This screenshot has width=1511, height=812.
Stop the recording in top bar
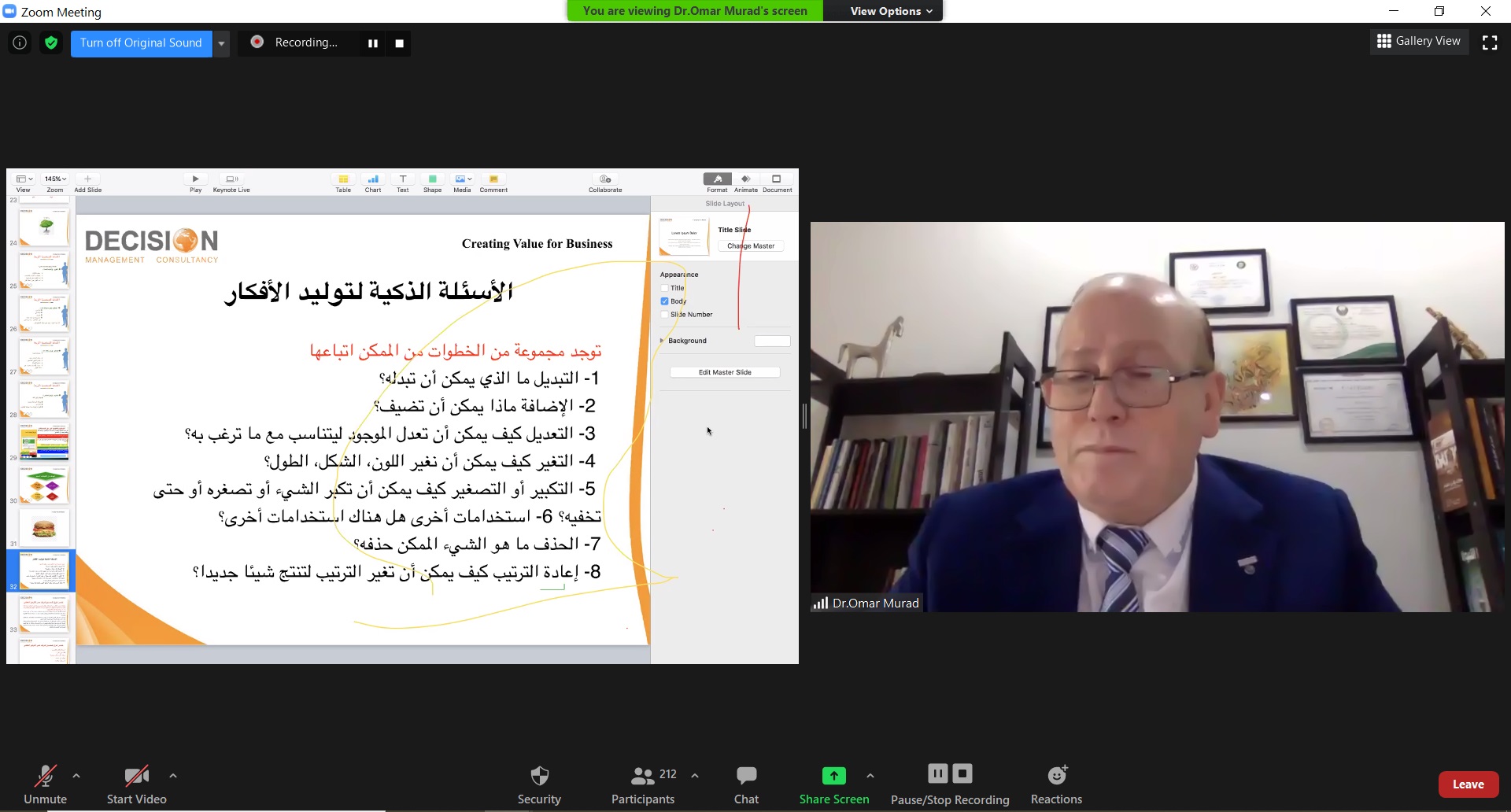[399, 43]
